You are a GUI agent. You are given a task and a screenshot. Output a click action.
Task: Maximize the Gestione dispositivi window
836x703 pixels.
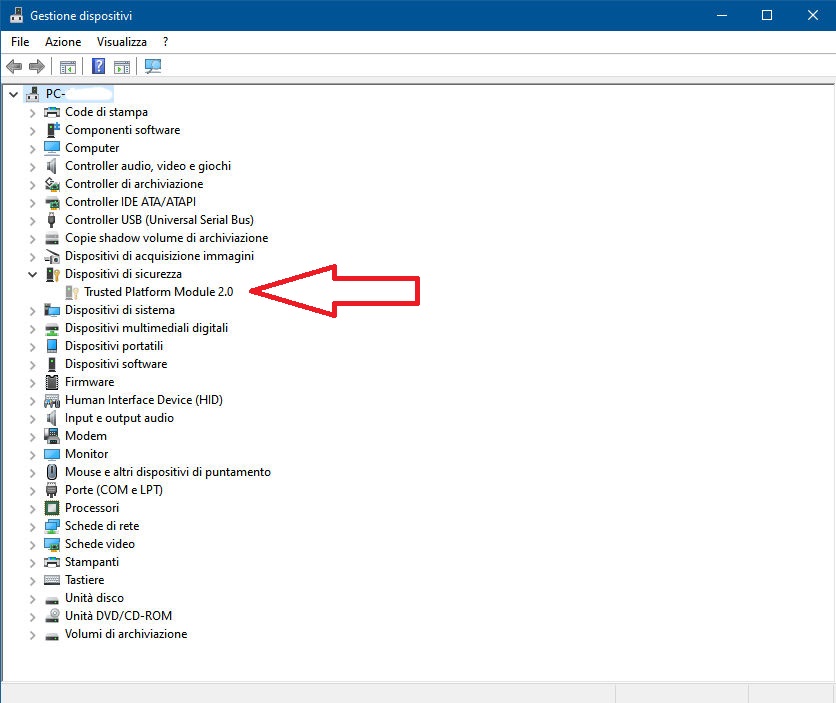pyautogui.click(x=767, y=15)
